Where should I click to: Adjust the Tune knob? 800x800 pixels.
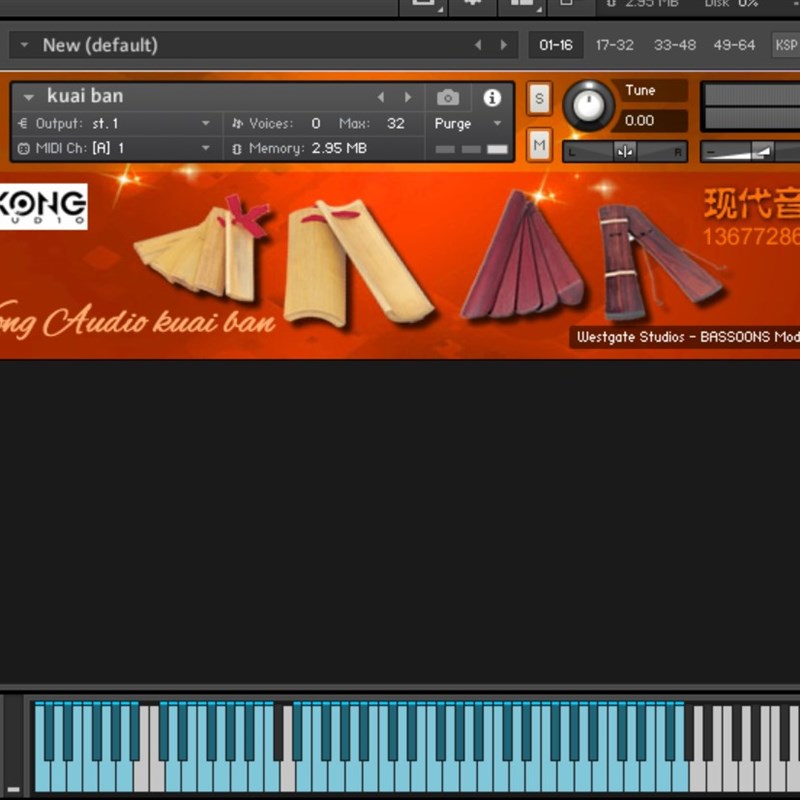coord(588,106)
